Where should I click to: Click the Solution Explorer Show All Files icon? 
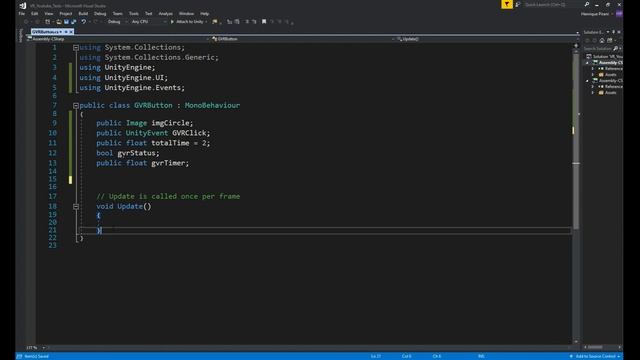[x=610, y=40]
